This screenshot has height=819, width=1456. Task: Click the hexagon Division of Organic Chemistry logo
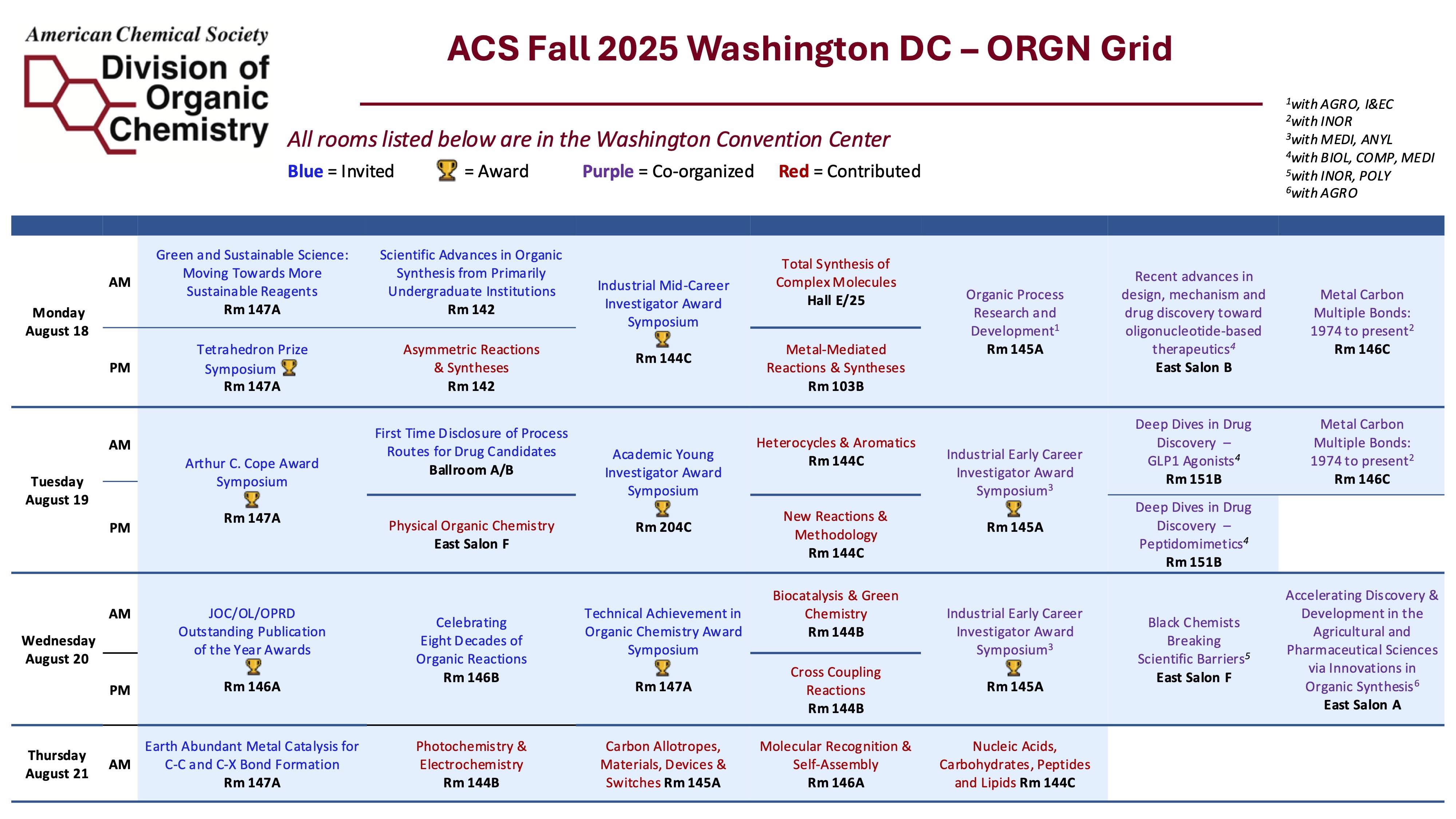(x=146, y=90)
